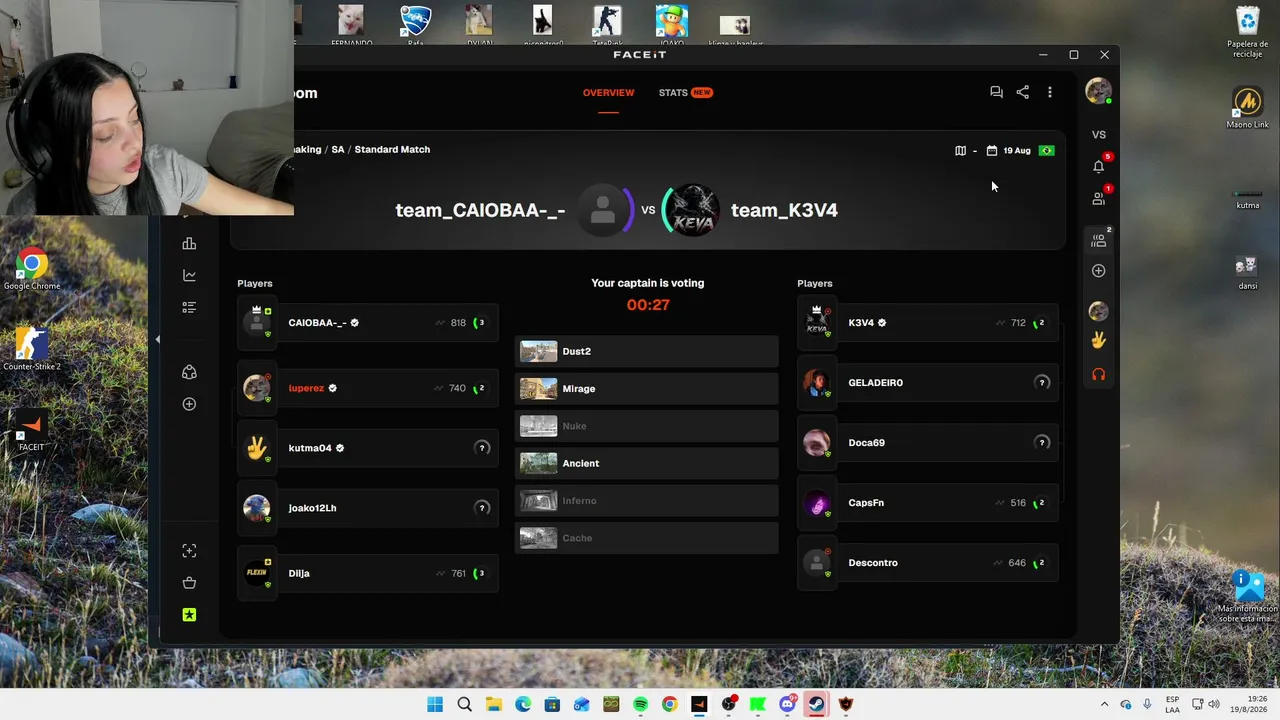The image size is (1280, 720).
Task: Open CAIOBAA-_- player card
Action: point(368,323)
